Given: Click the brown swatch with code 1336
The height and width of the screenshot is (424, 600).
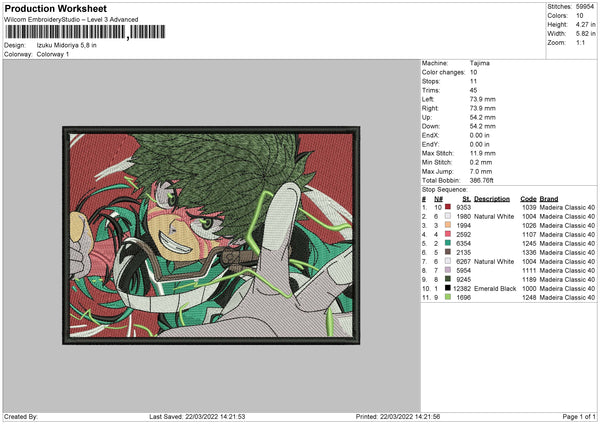Looking at the screenshot, I should [x=447, y=252].
